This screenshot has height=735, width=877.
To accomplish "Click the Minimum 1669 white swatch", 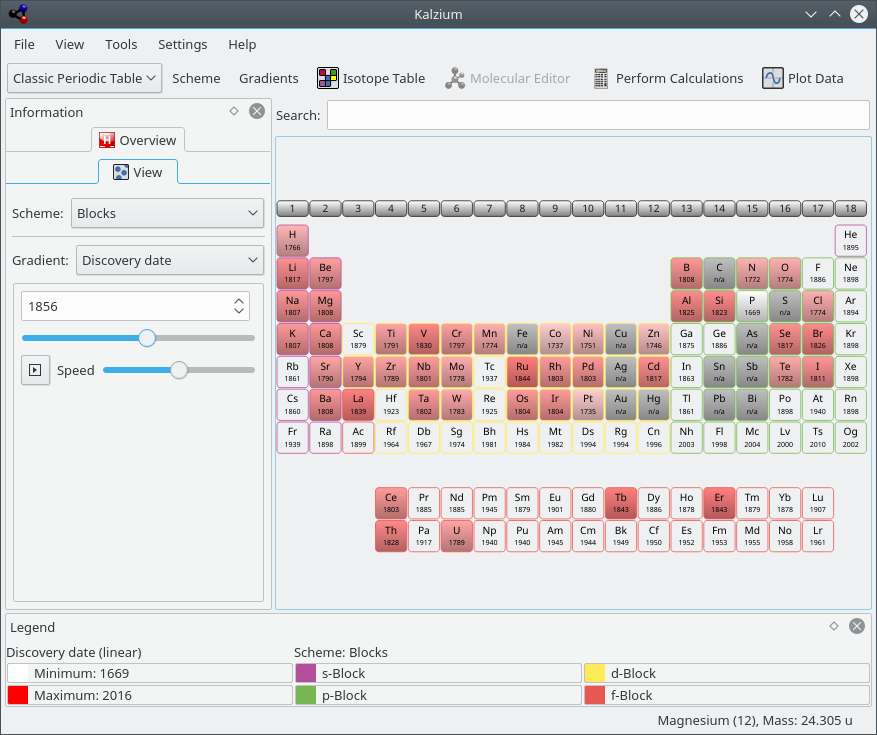I will (18, 673).
